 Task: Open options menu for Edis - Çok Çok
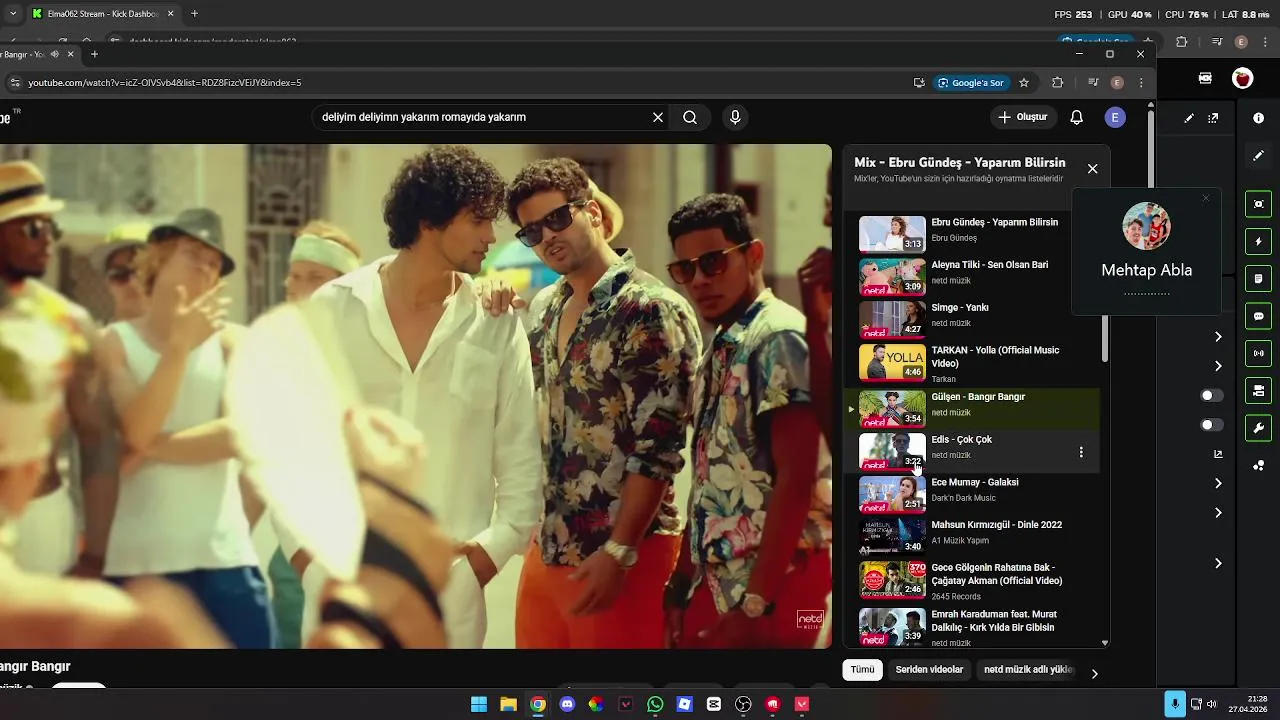[1081, 452]
